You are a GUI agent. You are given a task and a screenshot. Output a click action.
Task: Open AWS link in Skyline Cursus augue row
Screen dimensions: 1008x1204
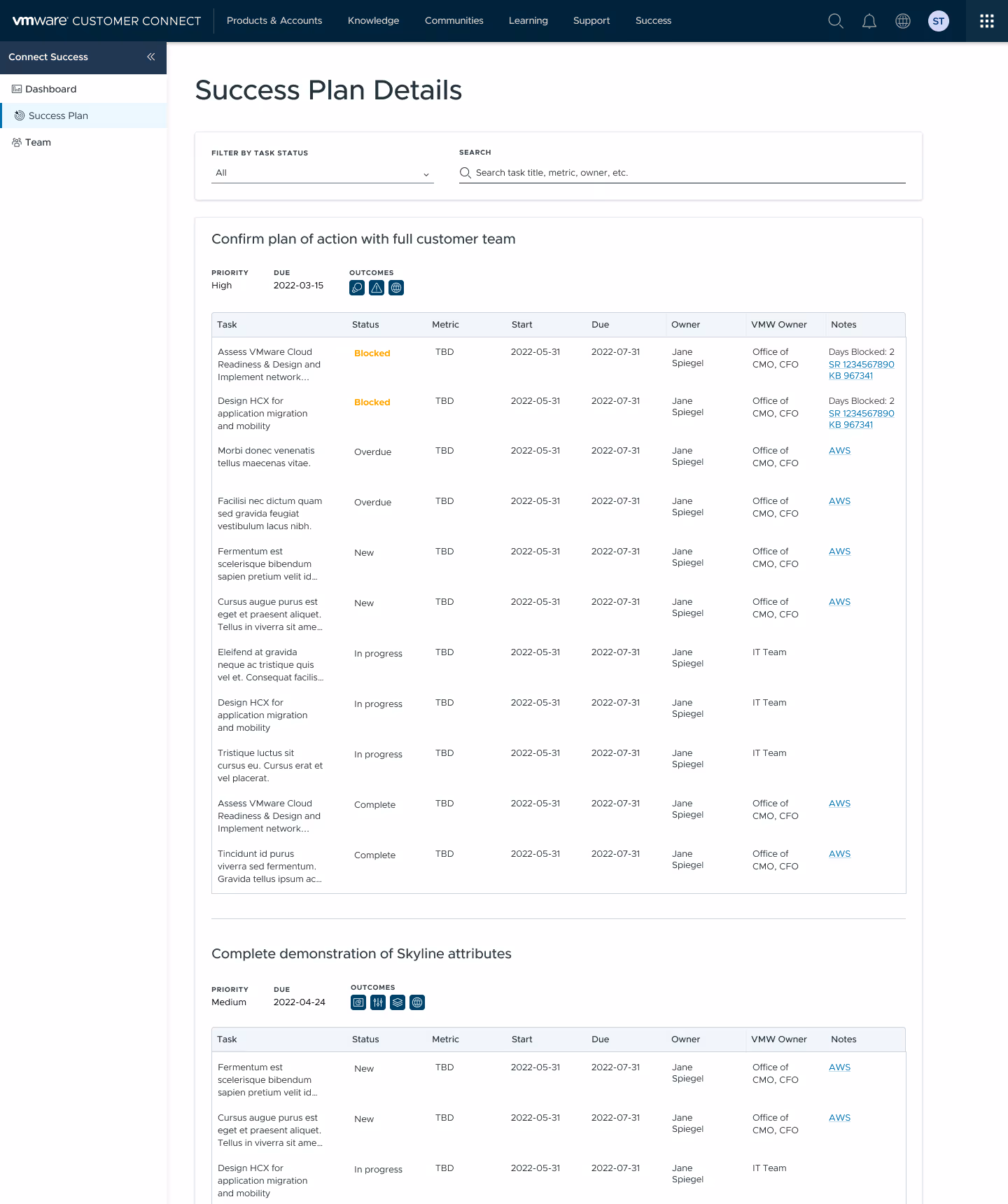[839, 1118]
